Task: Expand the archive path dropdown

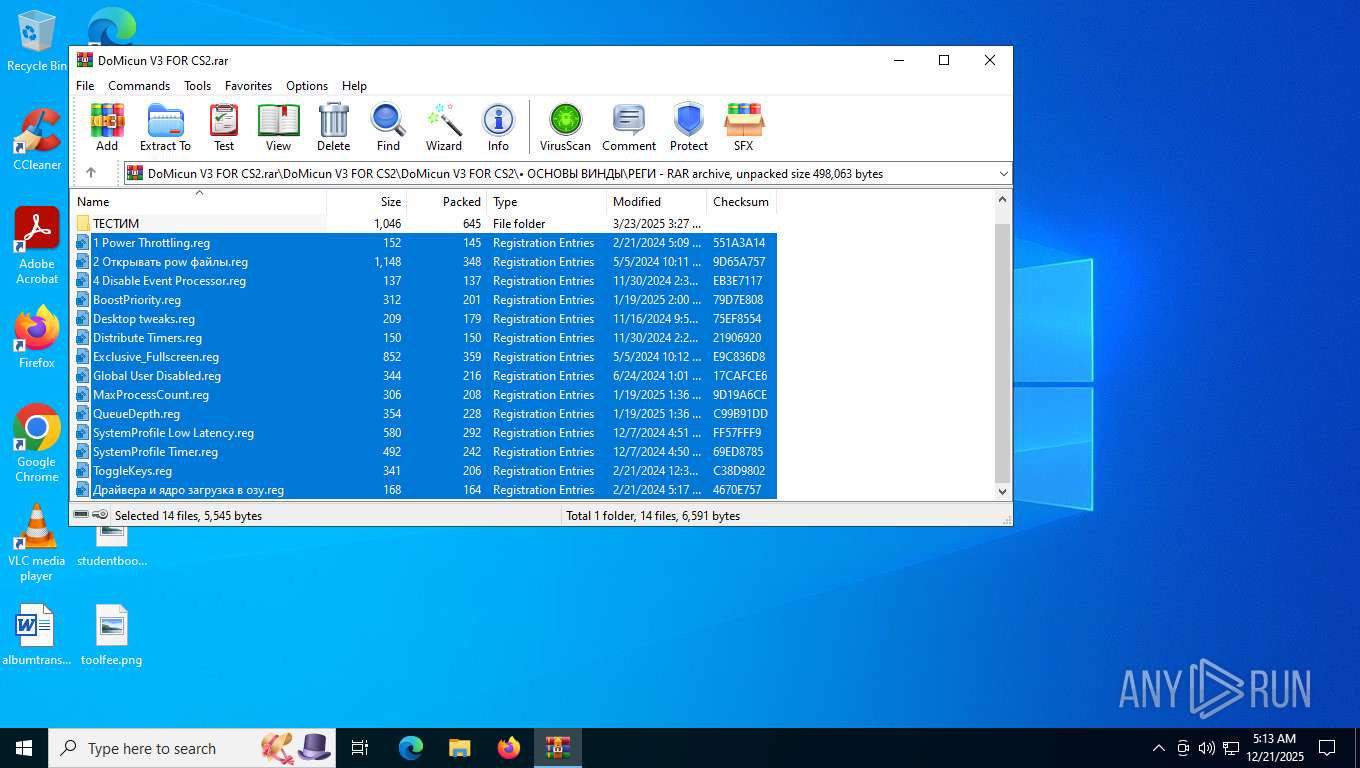Action: click(x=1003, y=173)
